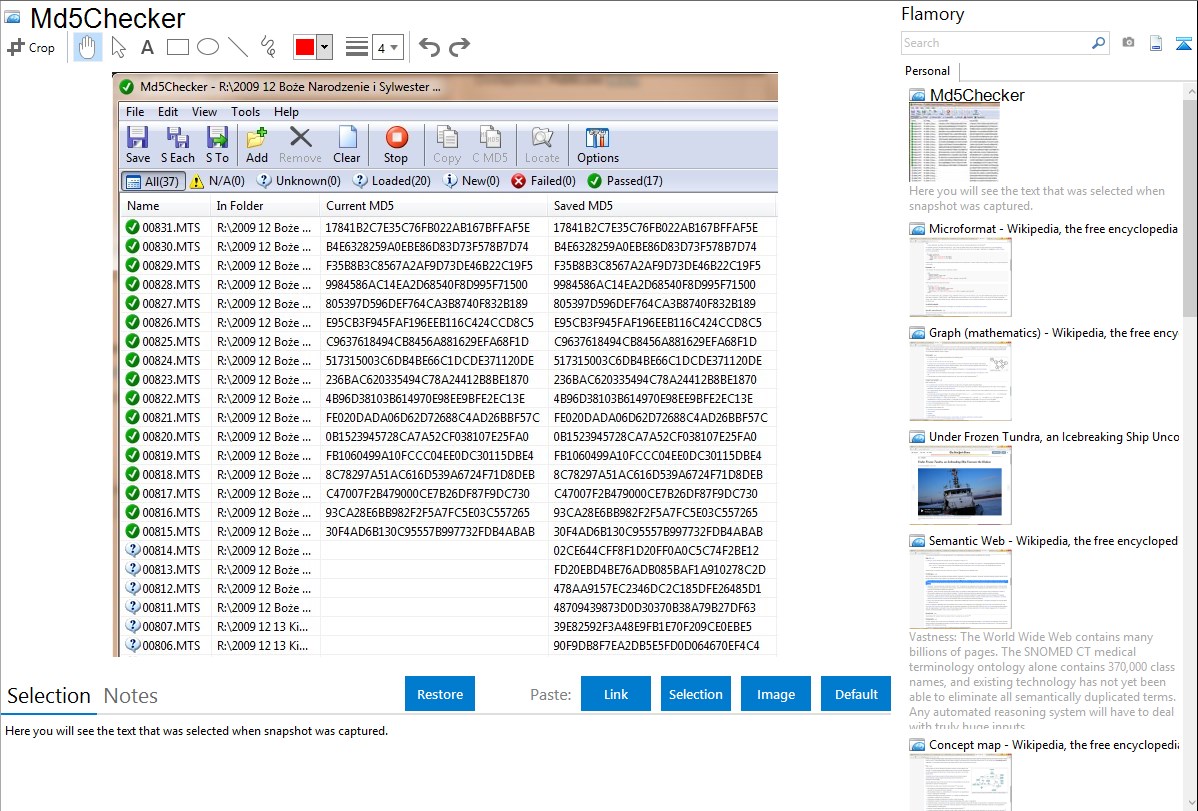The width and height of the screenshot is (1198, 811).
Task: Switch to the Notes tab
Action: coord(130,696)
